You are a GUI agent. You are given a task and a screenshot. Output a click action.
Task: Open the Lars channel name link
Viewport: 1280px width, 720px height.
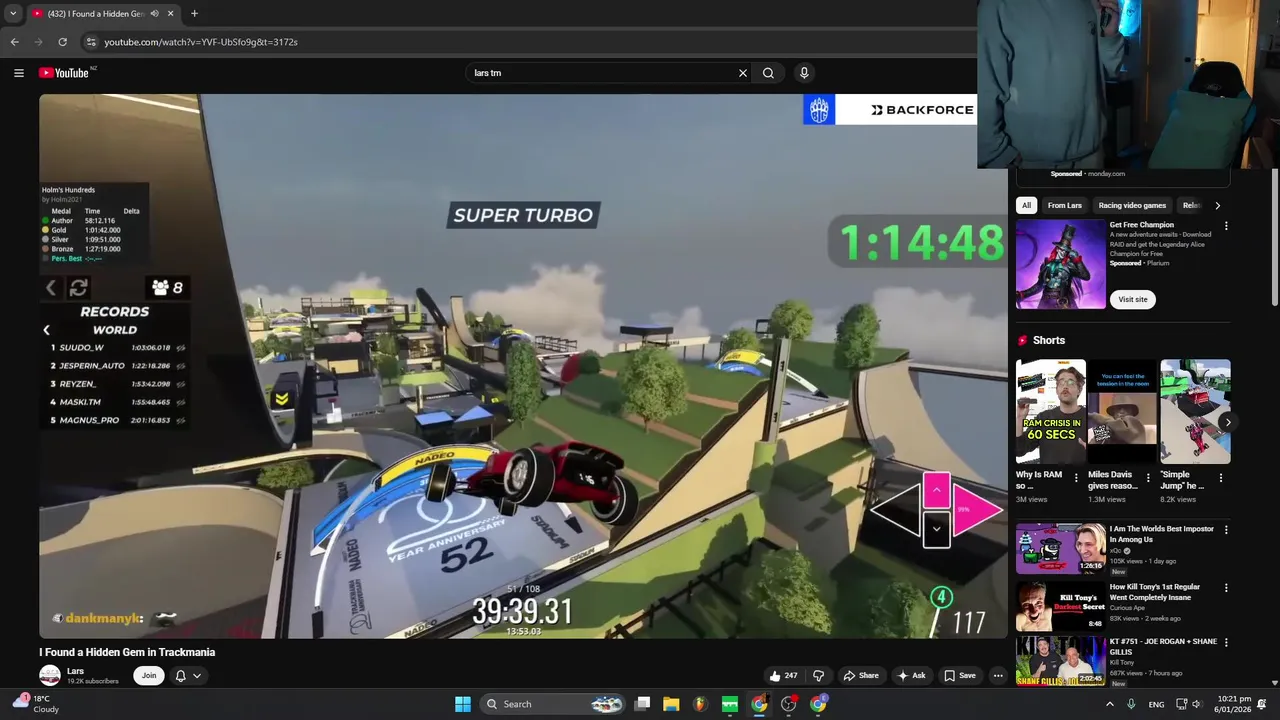pos(76,671)
